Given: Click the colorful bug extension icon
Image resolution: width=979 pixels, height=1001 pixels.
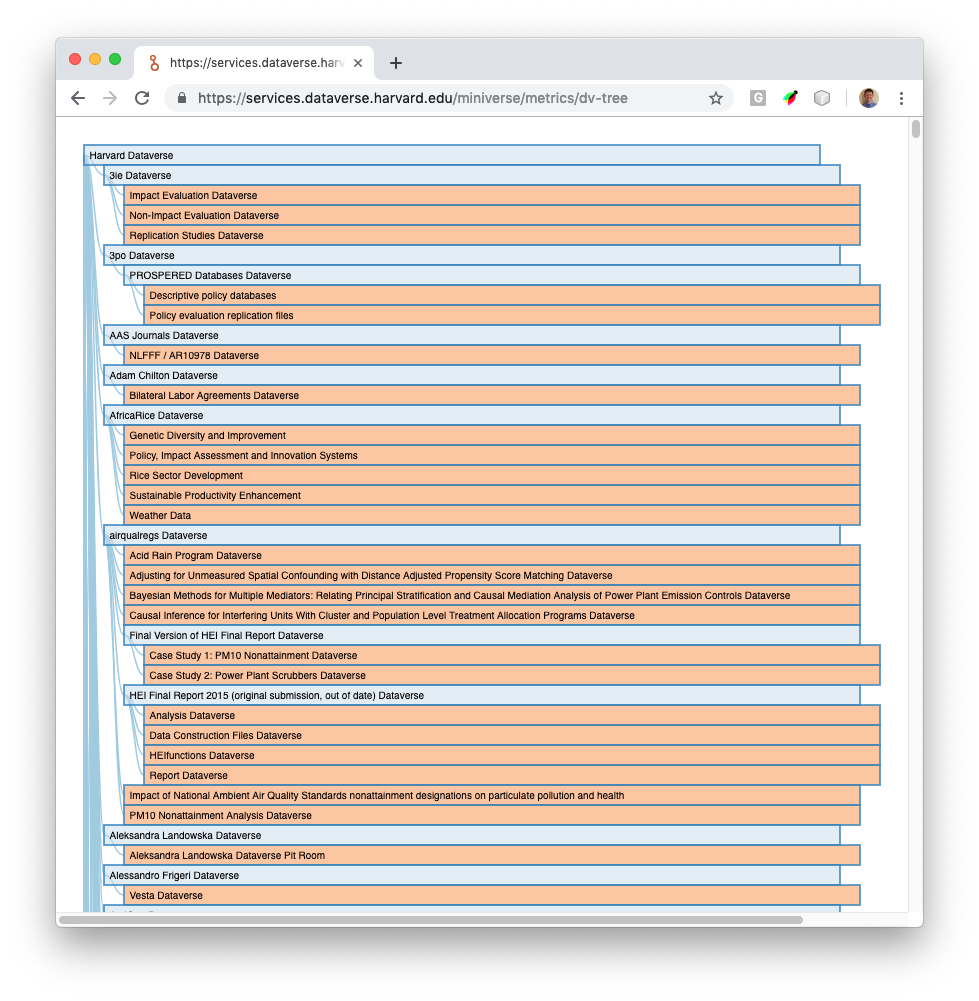Looking at the screenshot, I should pos(790,98).
